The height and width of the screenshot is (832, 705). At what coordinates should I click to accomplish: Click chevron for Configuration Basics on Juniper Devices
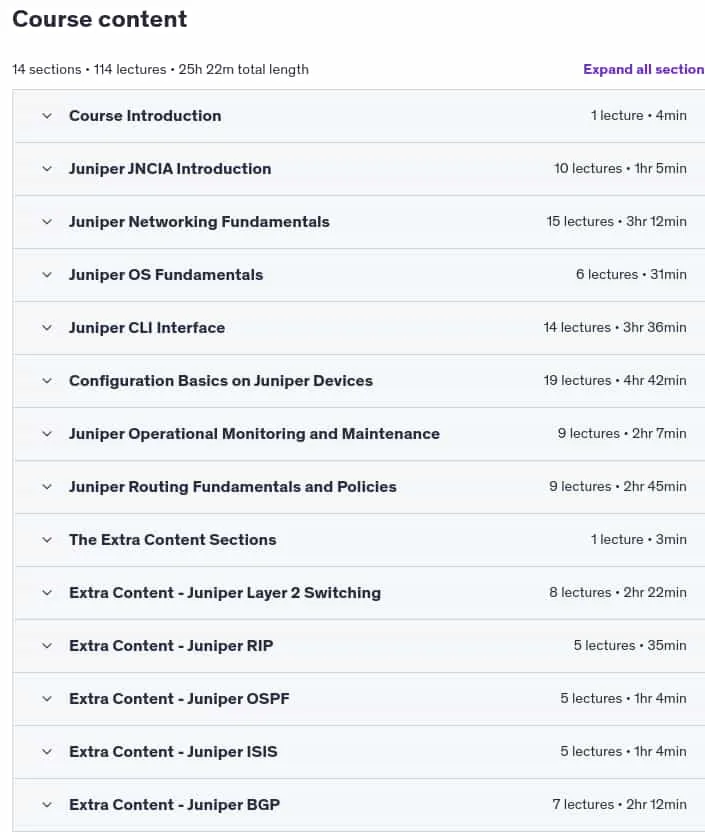[47, 381]
